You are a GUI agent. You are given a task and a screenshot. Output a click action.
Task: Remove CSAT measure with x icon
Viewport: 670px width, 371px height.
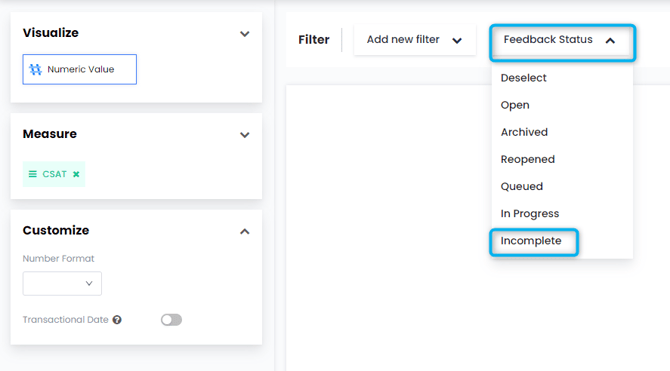76,174
